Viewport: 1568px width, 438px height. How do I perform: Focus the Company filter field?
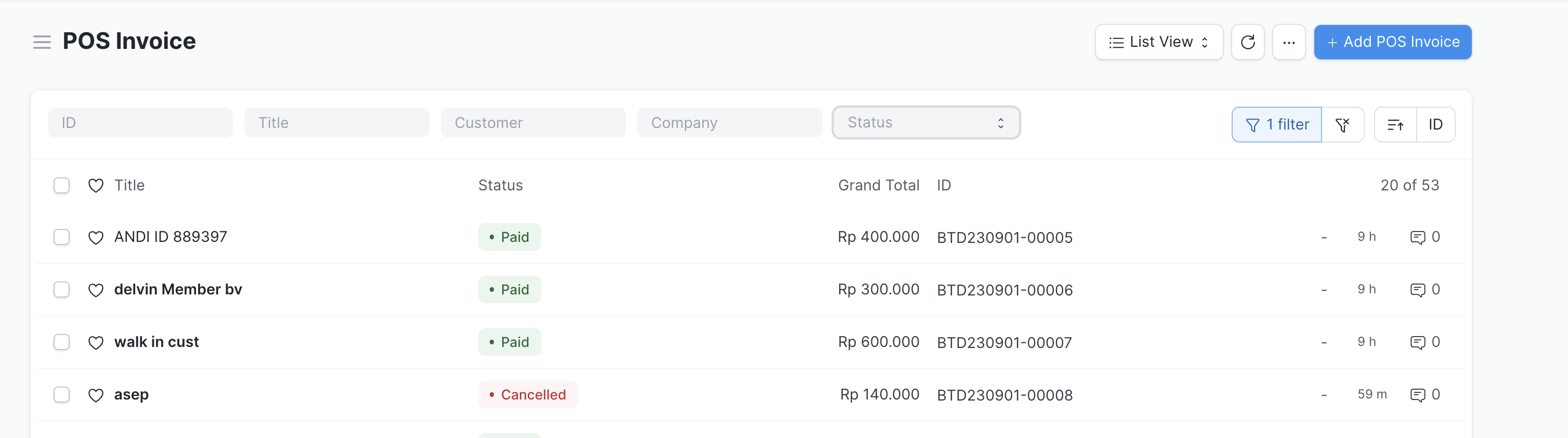coord(729,122)
